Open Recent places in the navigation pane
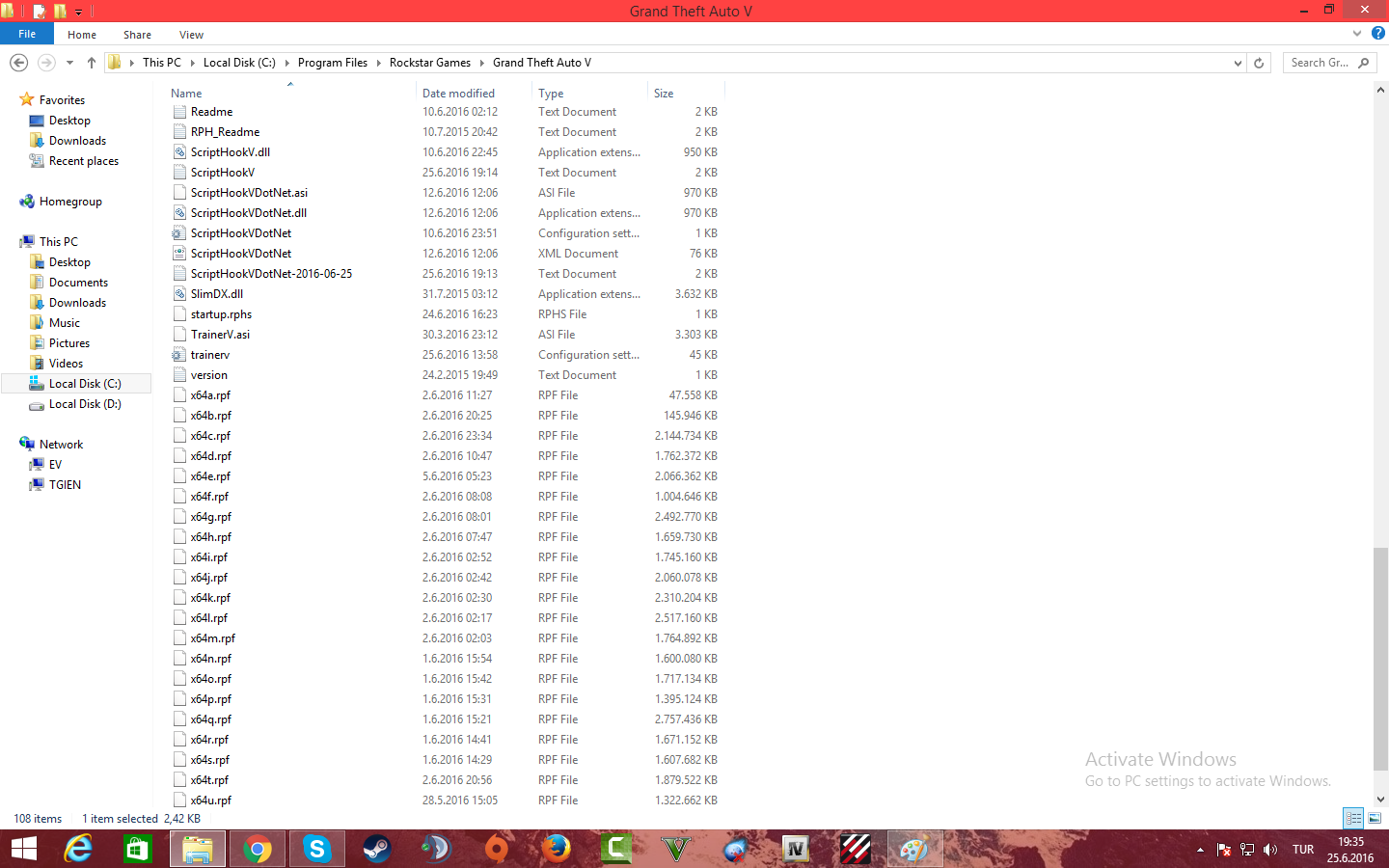Screen dimensions: 1389x868 tap(84, 161)
